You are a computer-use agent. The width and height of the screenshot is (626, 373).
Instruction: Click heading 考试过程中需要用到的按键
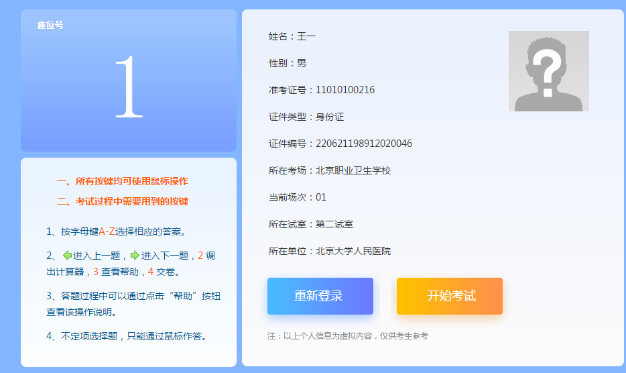coord(132,201)
